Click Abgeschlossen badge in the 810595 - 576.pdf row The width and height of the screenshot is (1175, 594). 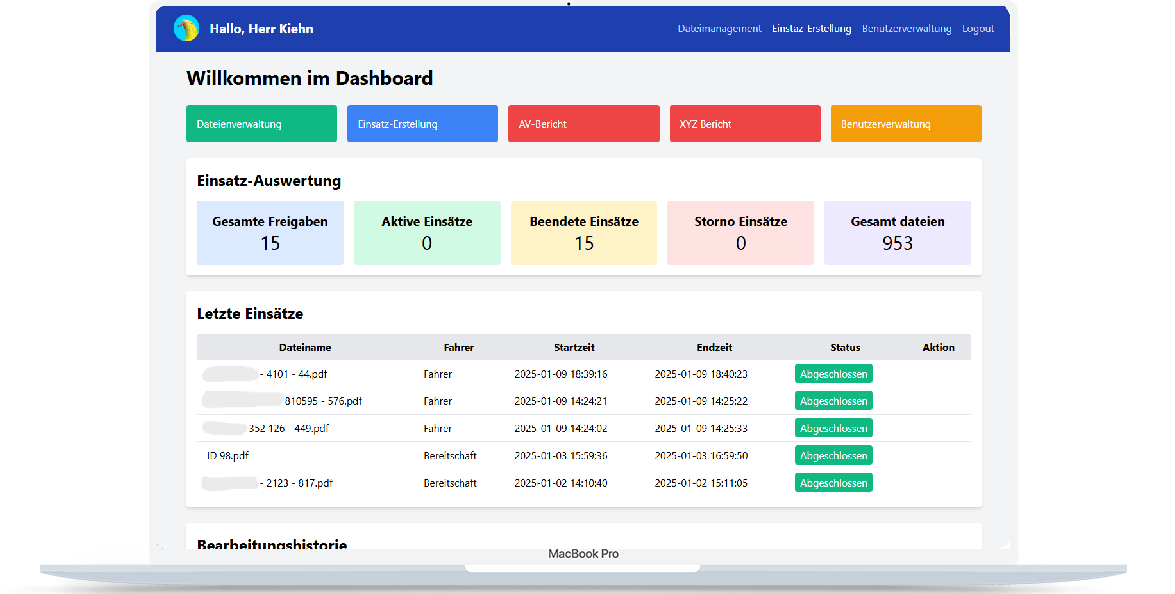(833, 401)
